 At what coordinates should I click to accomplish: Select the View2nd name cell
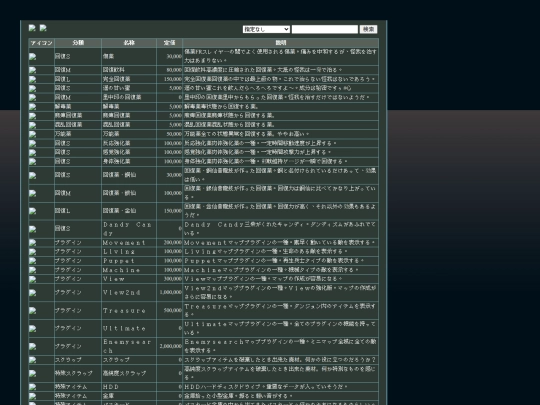coord(129,292)
